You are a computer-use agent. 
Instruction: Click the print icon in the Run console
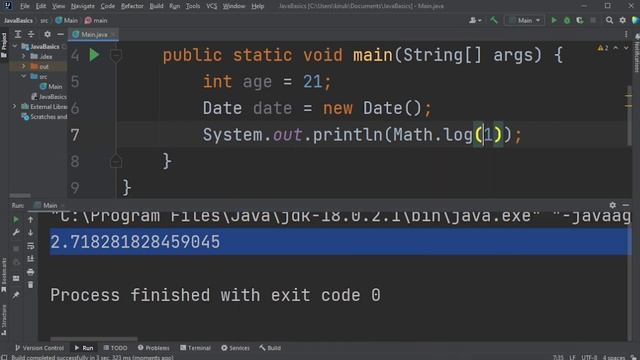31,272
